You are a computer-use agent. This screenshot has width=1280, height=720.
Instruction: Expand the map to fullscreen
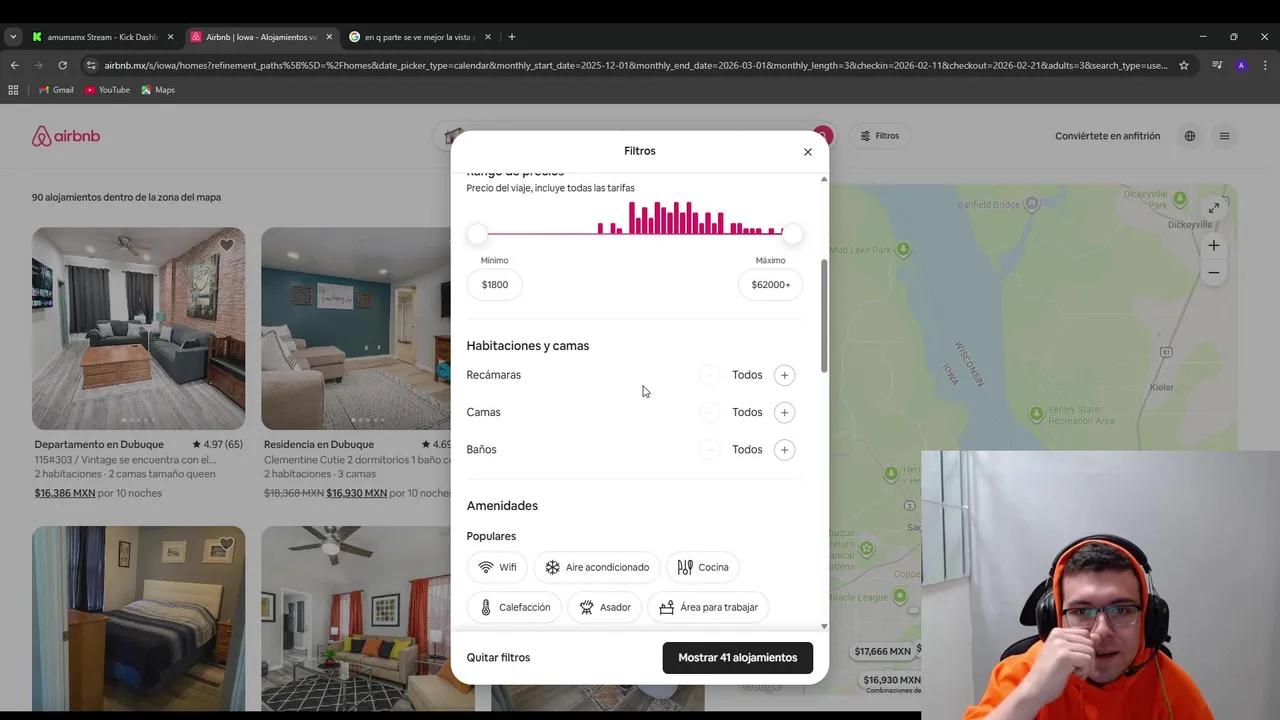(x=1213, y=208)
